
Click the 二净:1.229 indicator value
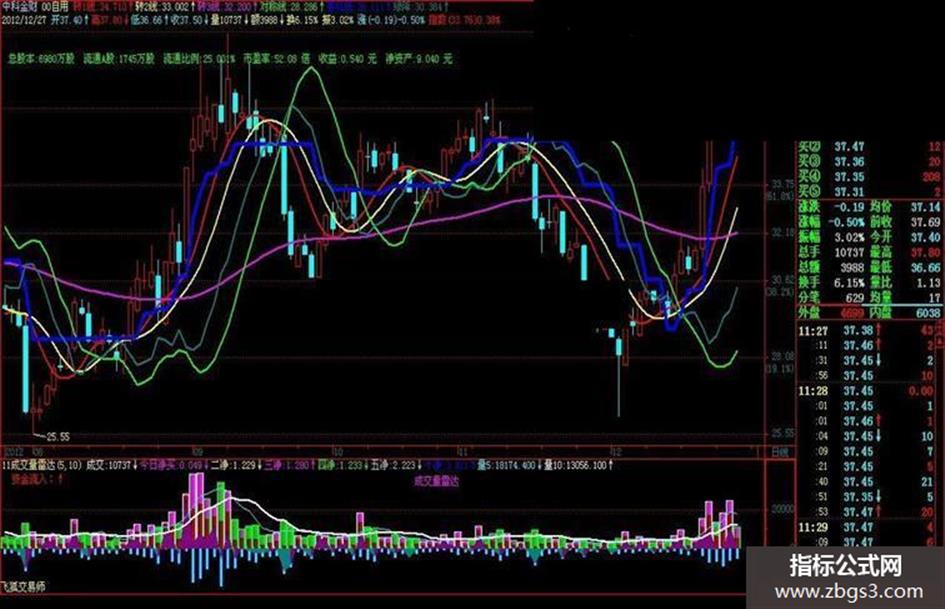237,465
